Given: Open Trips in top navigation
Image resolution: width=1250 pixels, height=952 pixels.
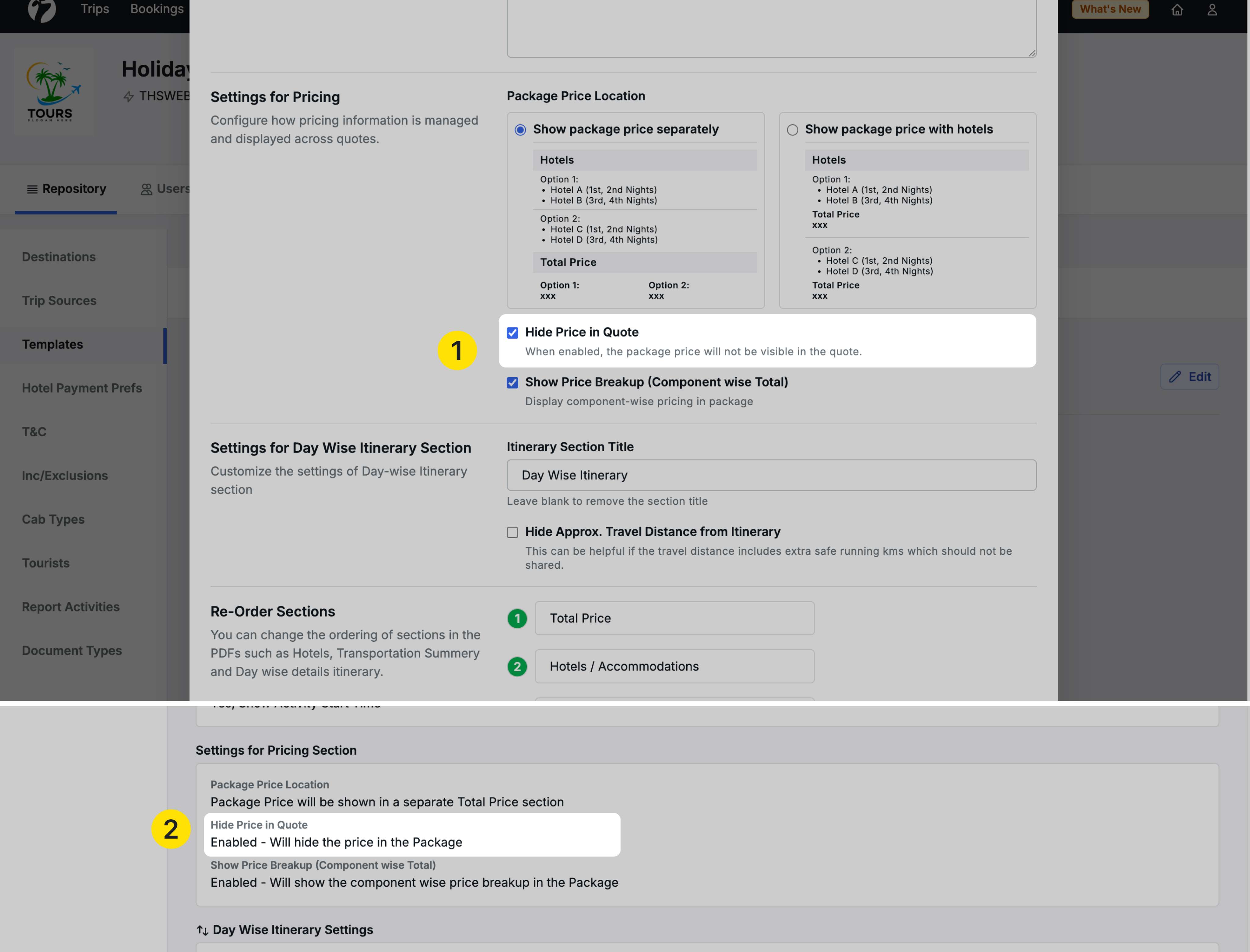Looking at the screenshot, I should [95, 9].
